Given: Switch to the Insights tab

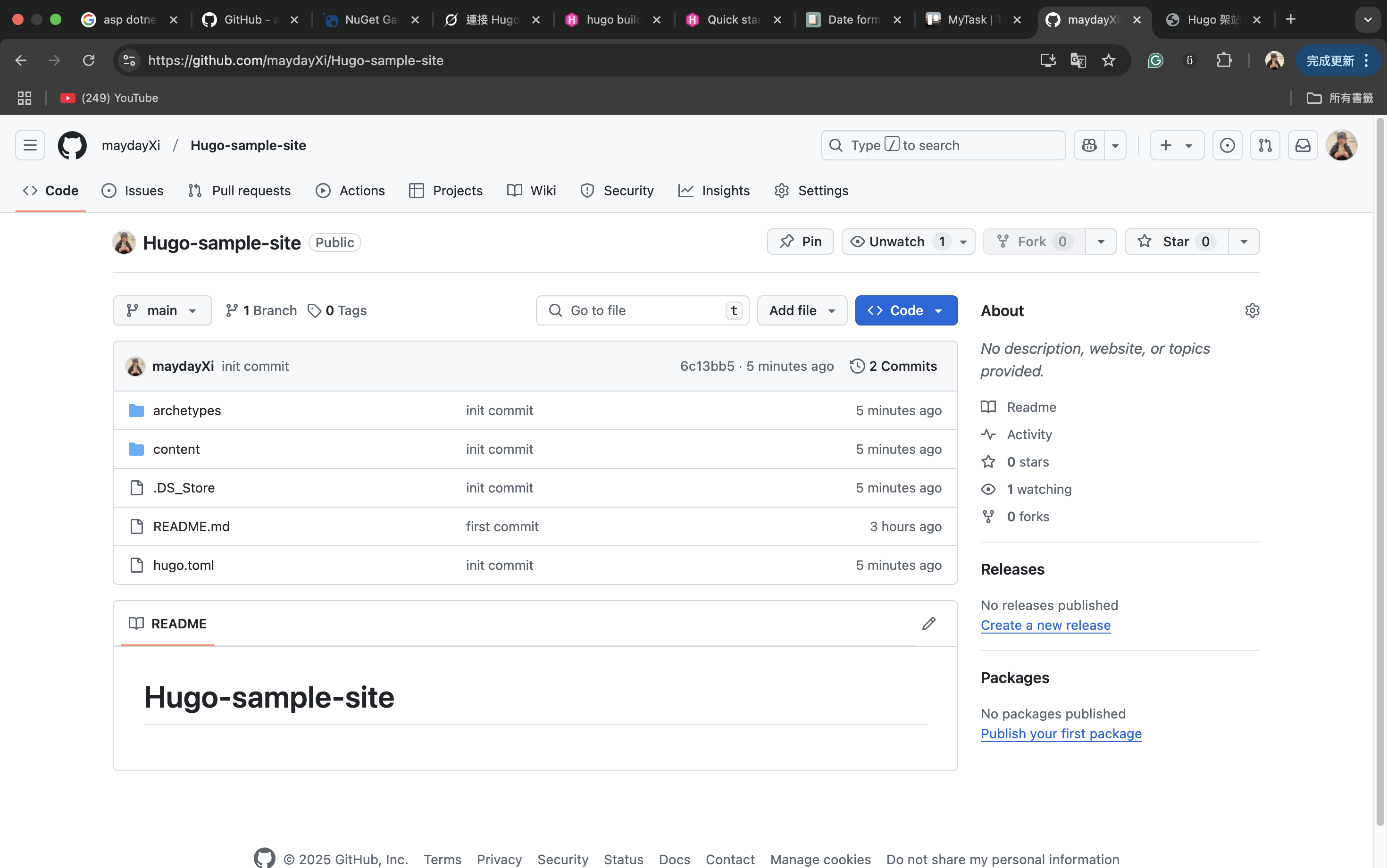Looking at the screenshot, I should (x=714, y=191).
